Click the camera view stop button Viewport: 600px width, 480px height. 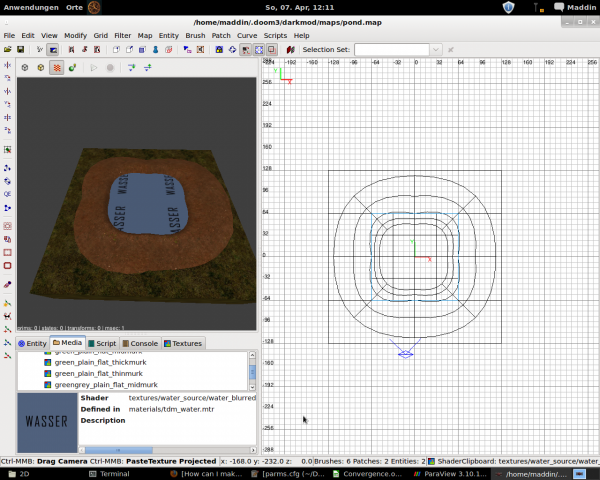(x=110, y=68)
